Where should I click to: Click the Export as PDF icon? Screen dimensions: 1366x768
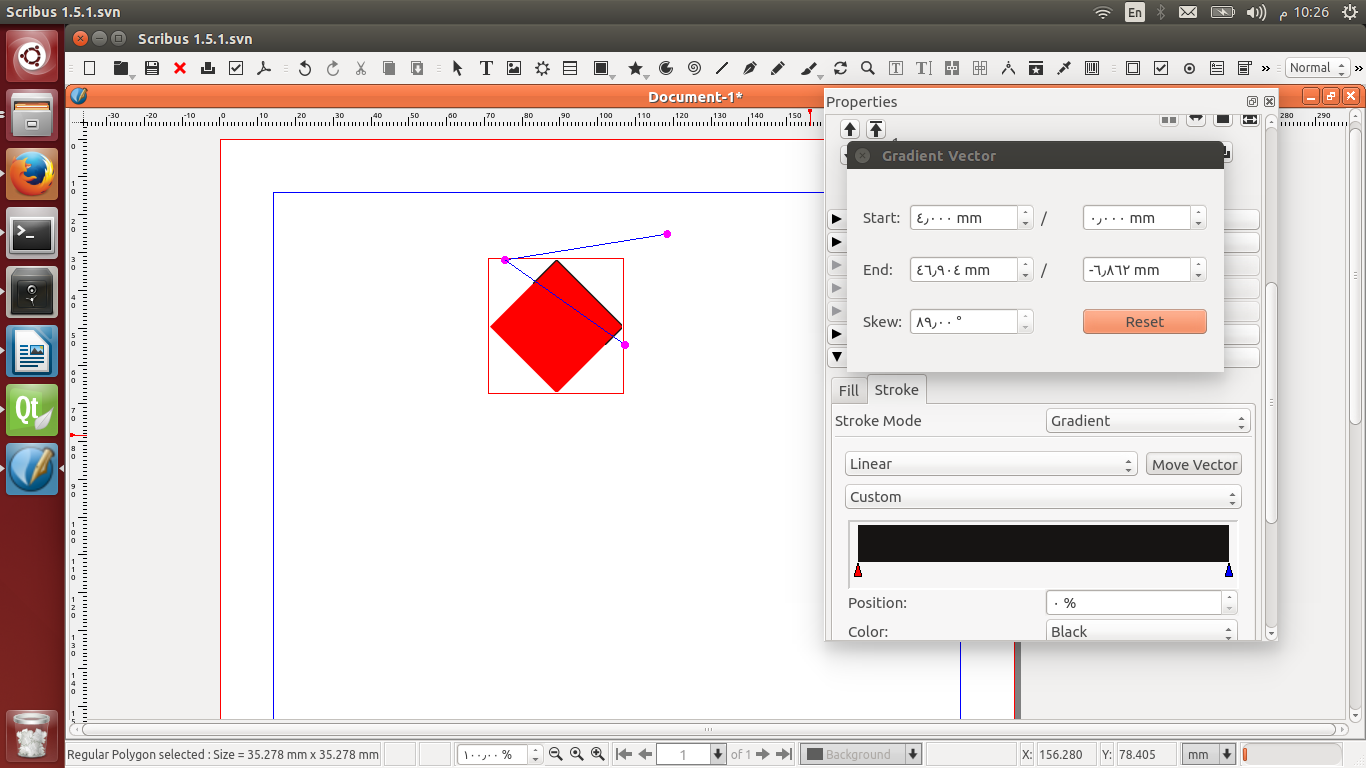(264, 68)
